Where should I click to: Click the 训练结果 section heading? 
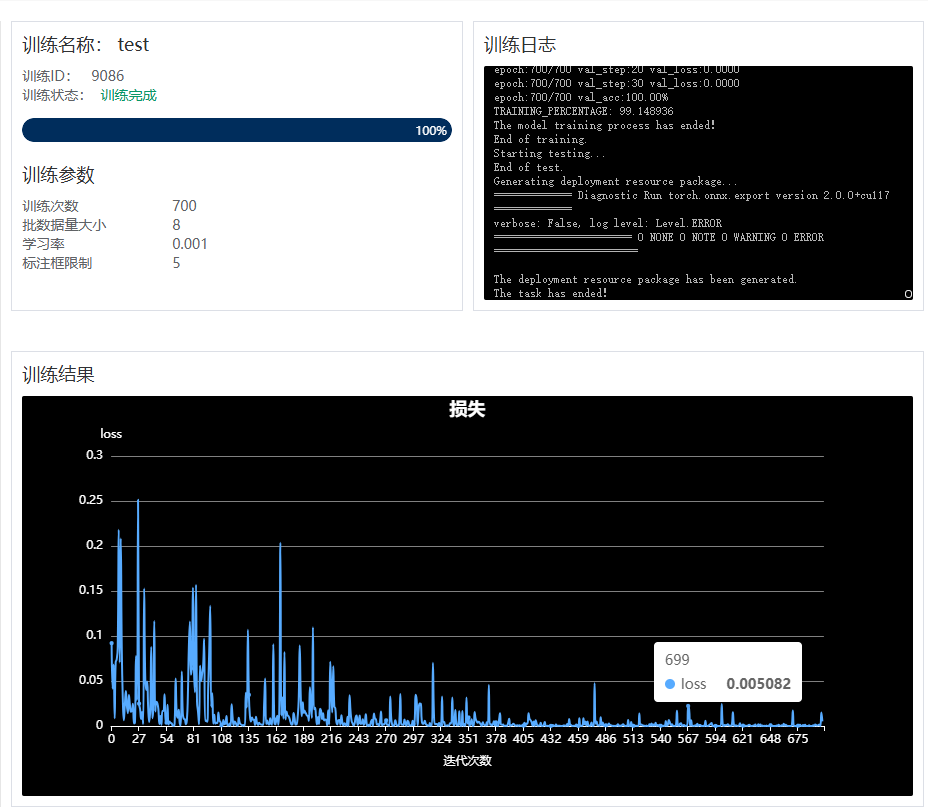[59, 375]
